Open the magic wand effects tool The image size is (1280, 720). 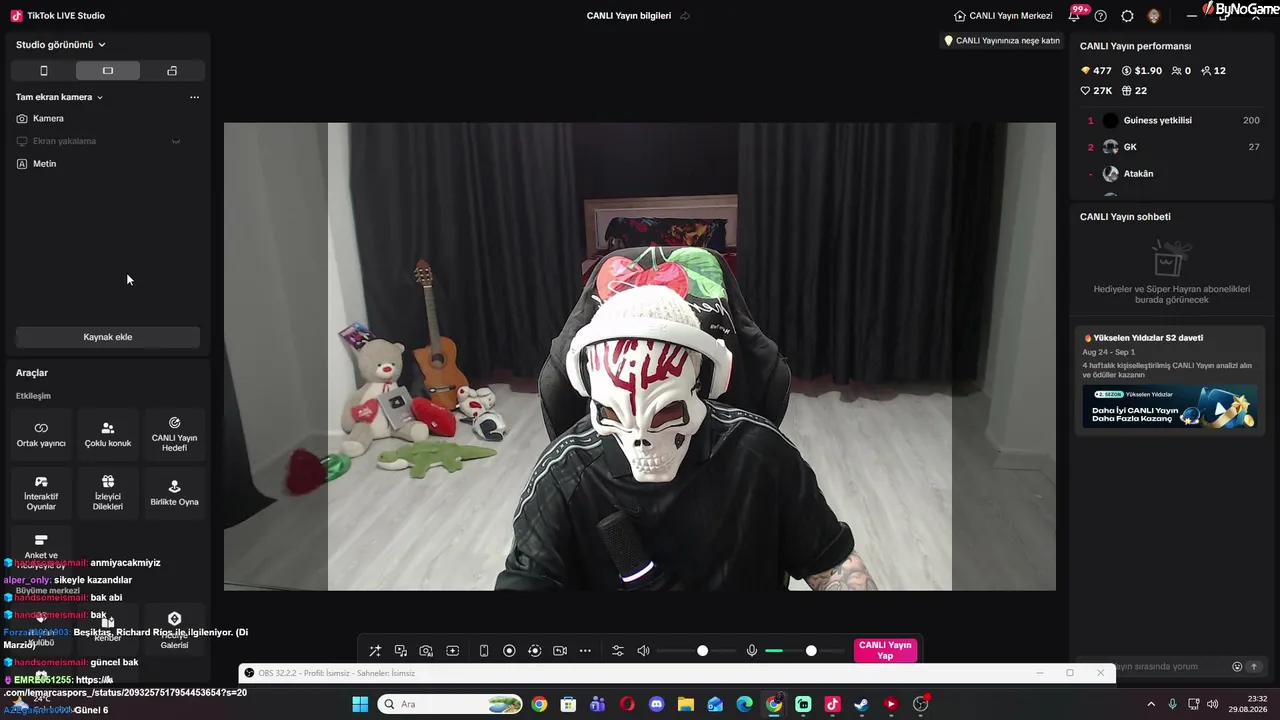[x=375, y=651]
